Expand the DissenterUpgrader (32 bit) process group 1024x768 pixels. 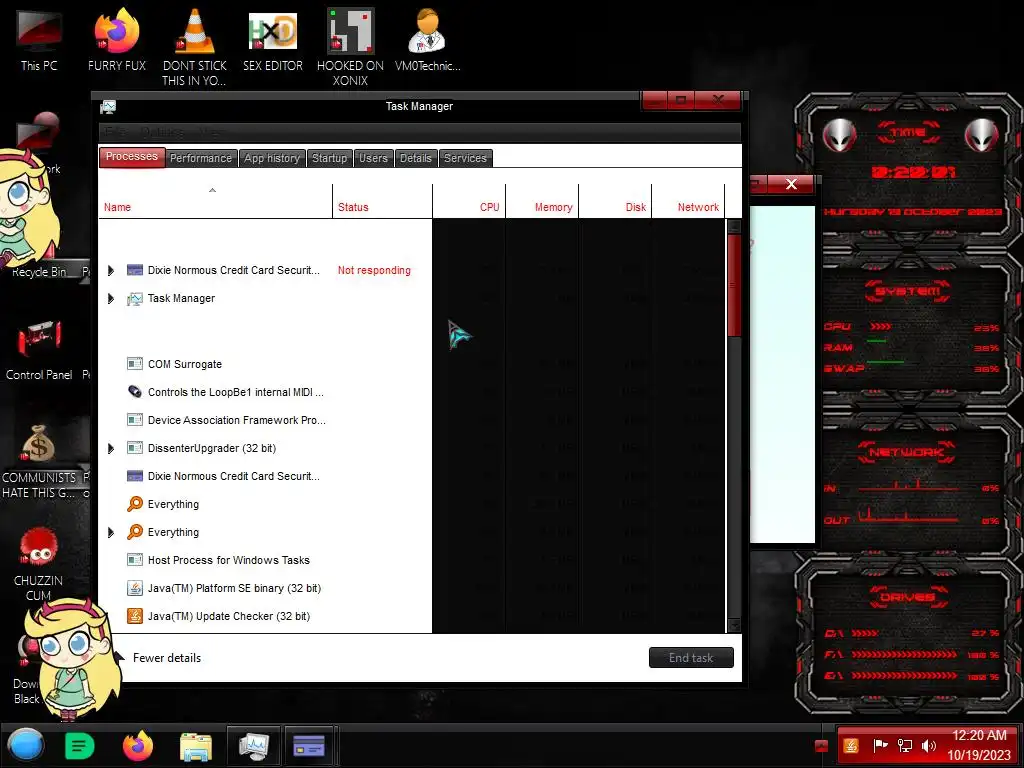(x=111, y=448)
